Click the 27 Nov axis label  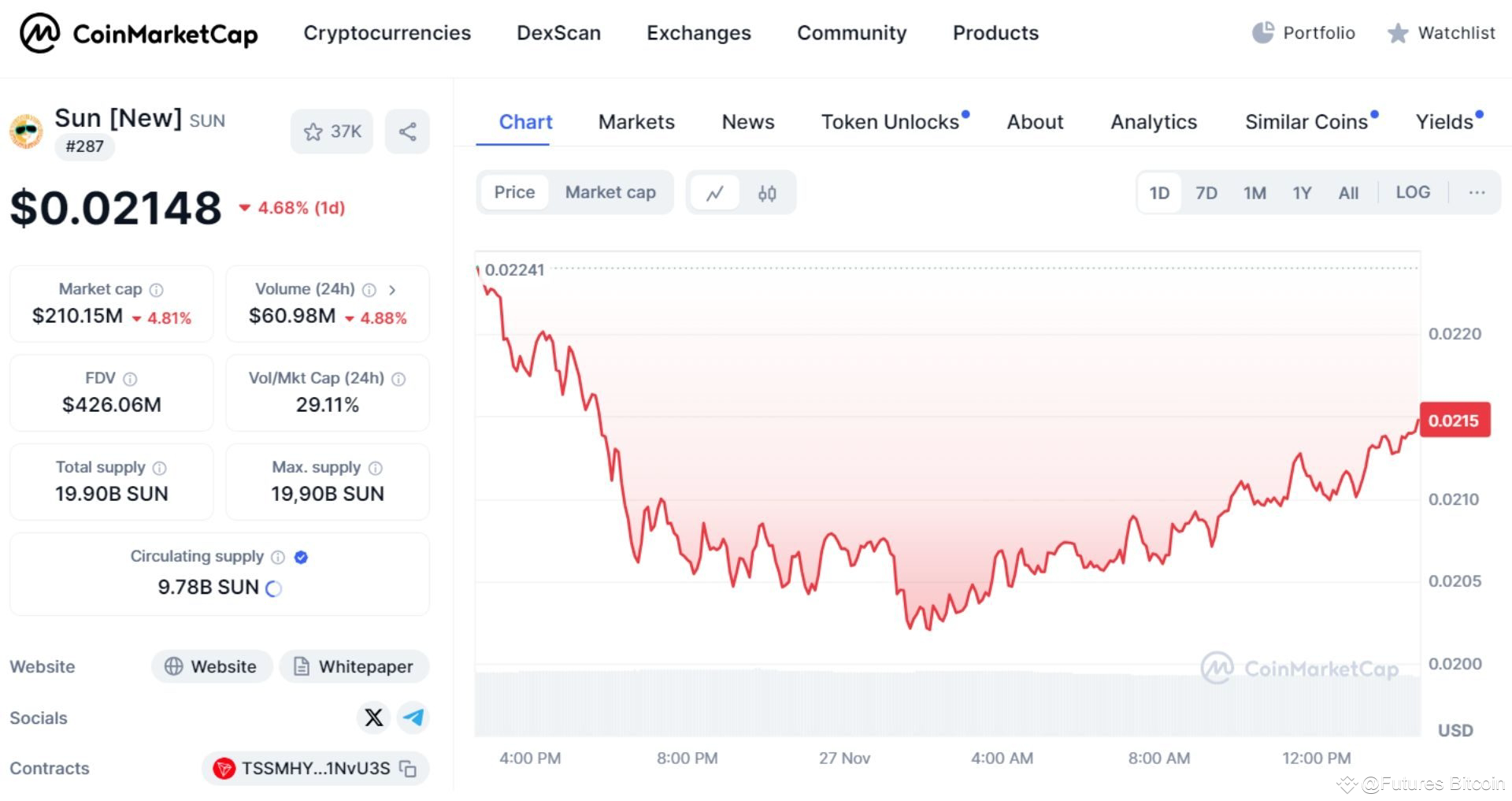pyautogui.click(x=844, y=758)
